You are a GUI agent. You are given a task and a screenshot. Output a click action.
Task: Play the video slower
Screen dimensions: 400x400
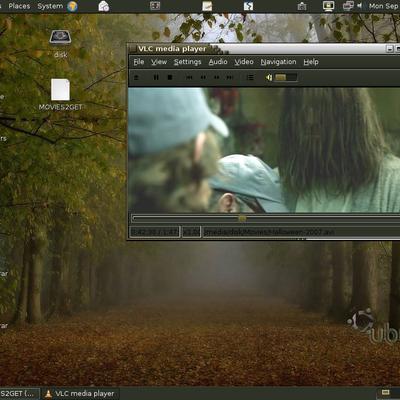point(203,77)
